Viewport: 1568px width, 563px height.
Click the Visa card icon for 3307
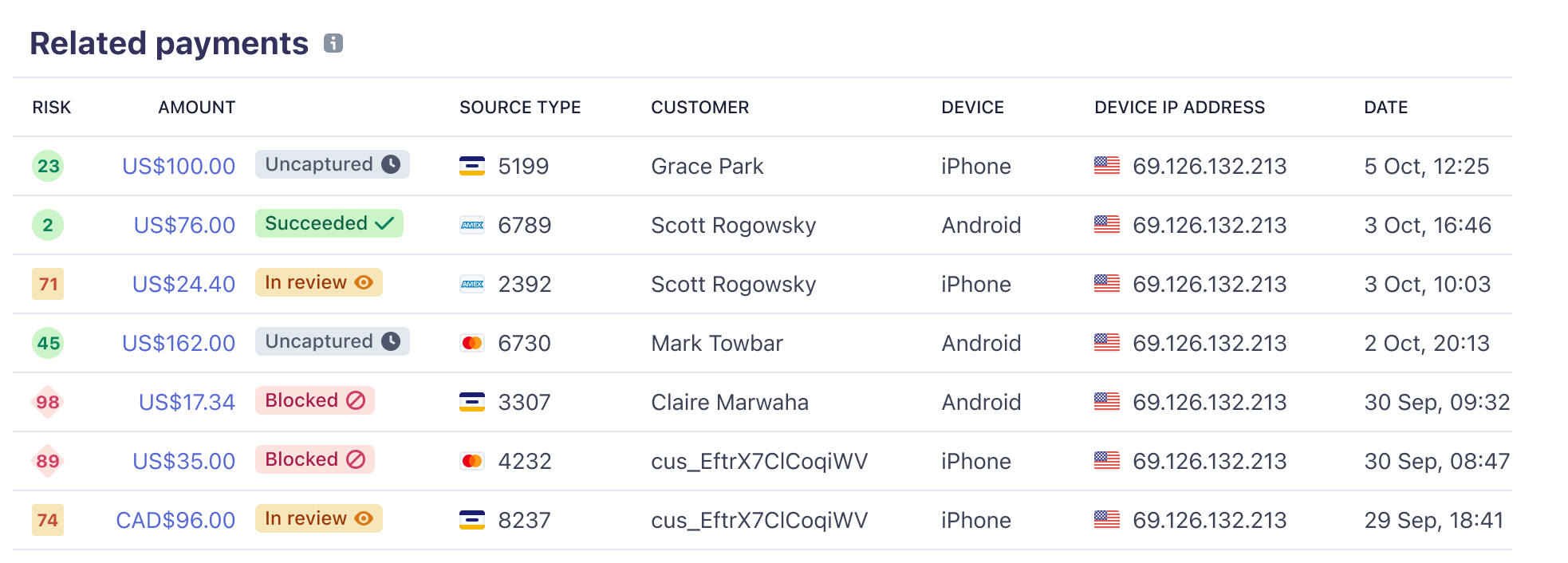(472, 402)
